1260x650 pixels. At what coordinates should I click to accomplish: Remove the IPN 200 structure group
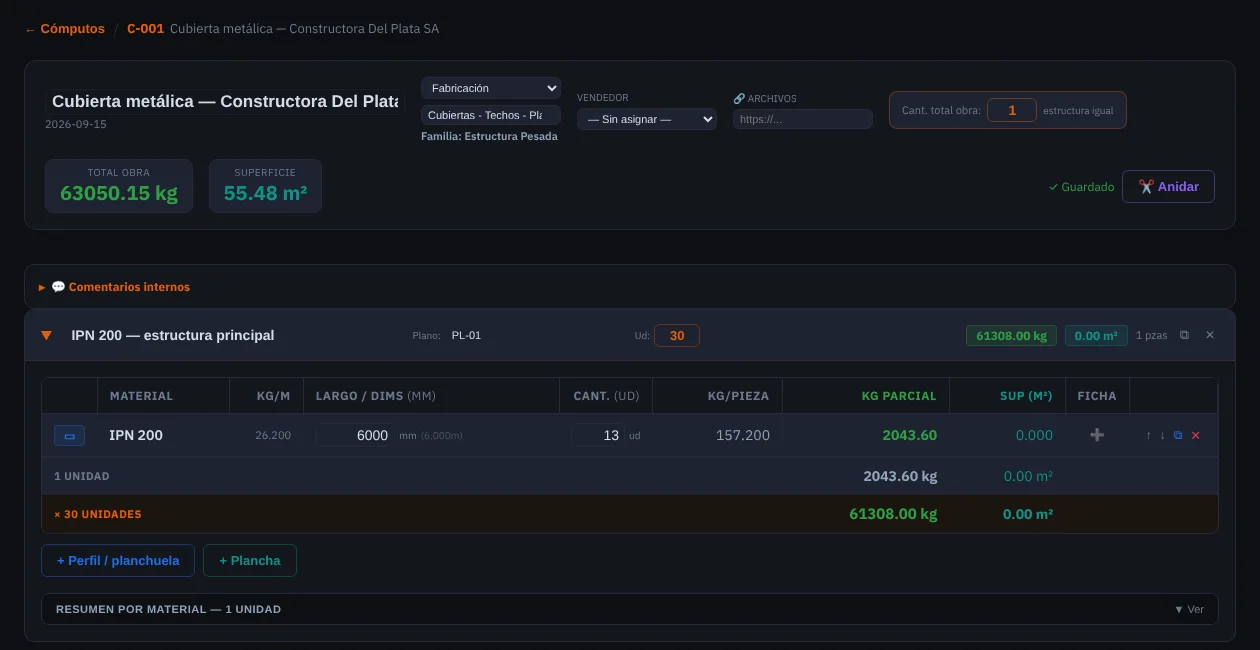(x=1210, y=335)
